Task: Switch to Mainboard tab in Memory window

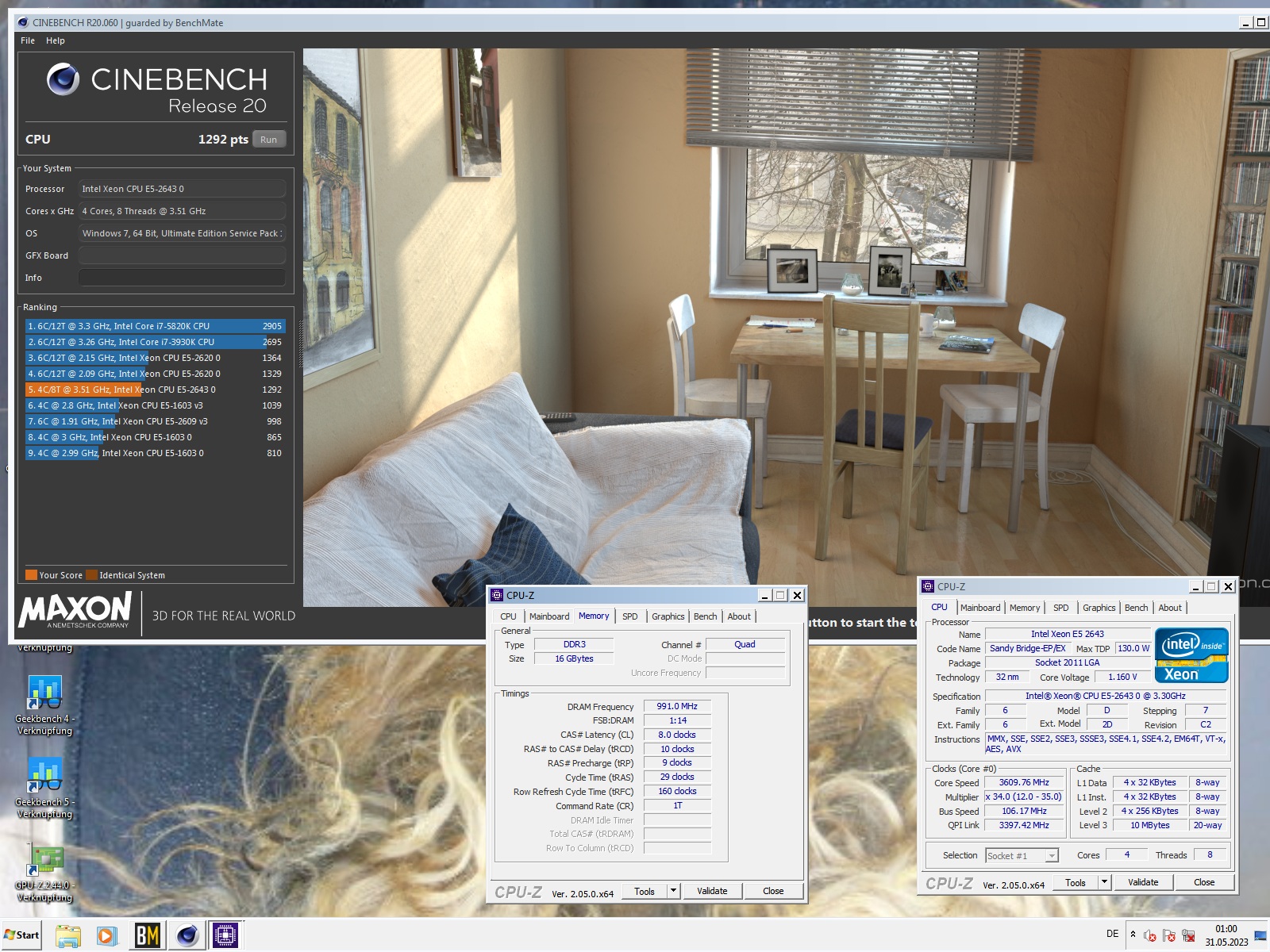Action: pyautogui.click(x=549, y=616)
